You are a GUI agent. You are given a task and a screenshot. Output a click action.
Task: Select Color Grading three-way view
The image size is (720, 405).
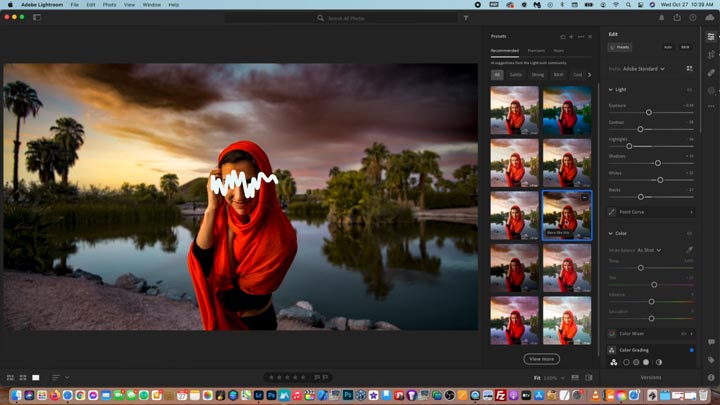pyautogui.click(x=613, y=362)
